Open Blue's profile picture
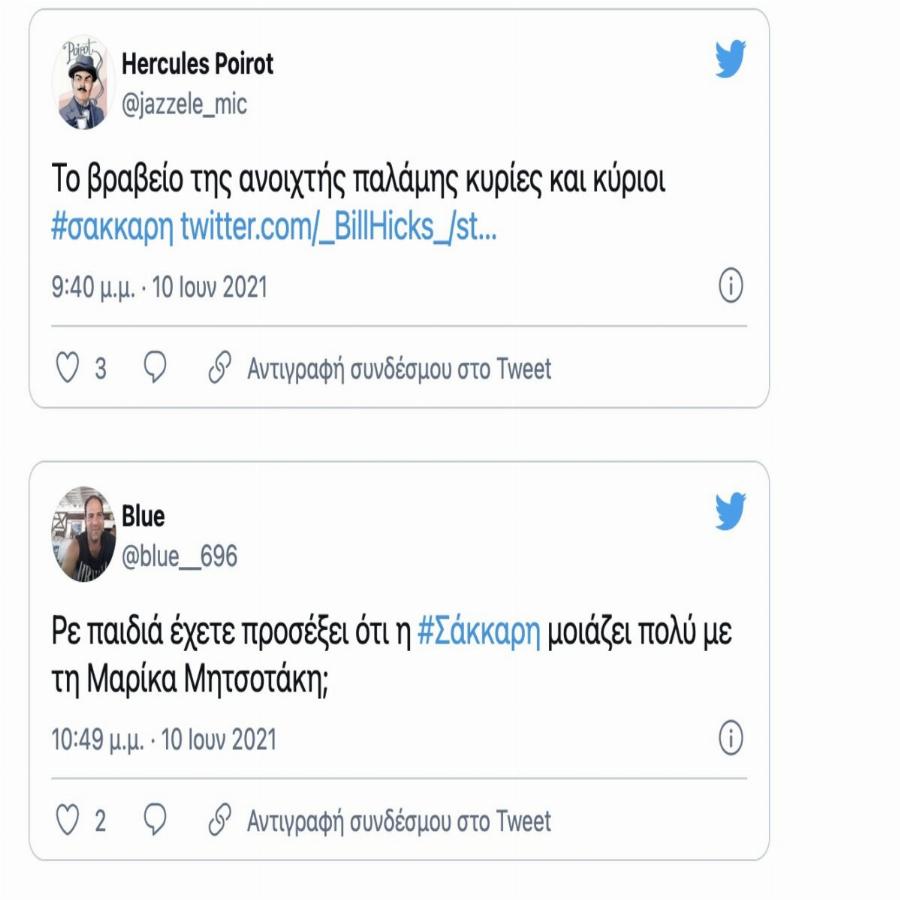The image size is (900, 900). click(83, 530)
